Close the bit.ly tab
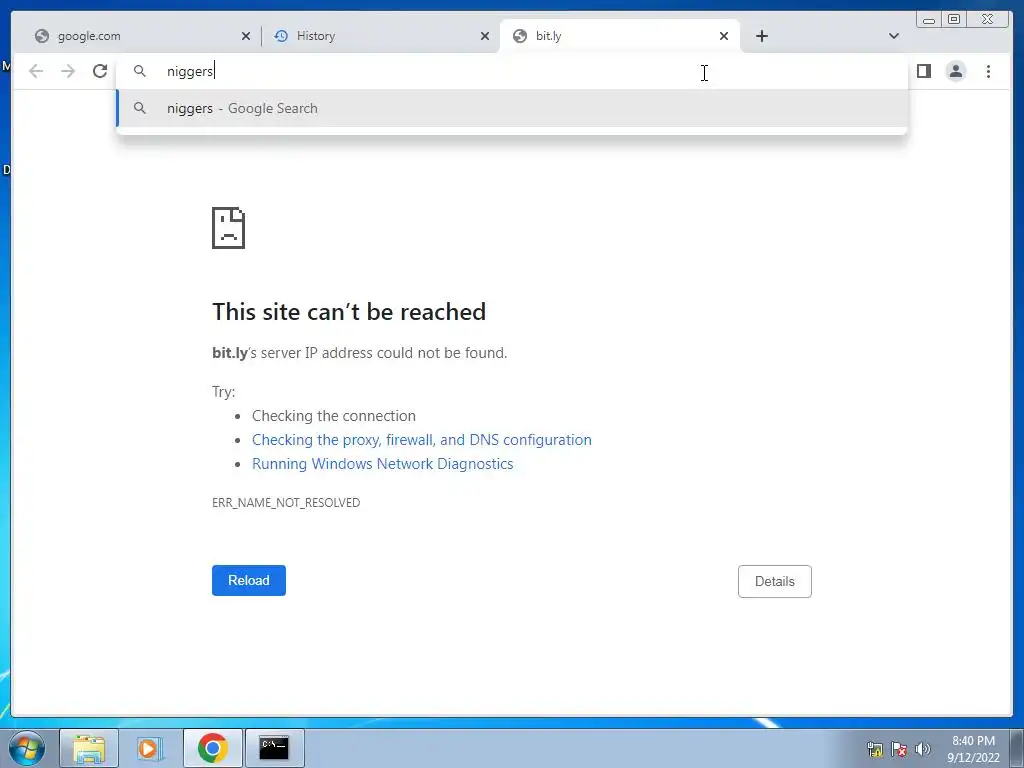 pyautogui.click(x=724, y=36)
